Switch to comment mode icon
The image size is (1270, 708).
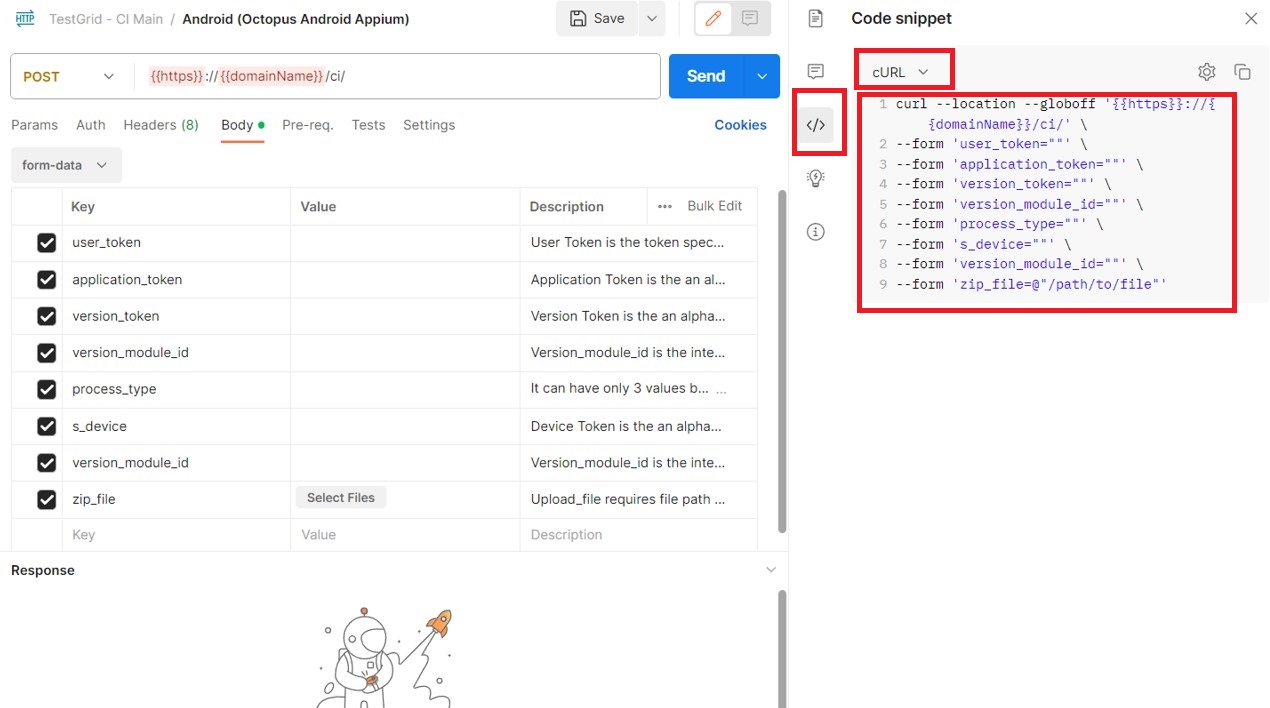point(750,18)
